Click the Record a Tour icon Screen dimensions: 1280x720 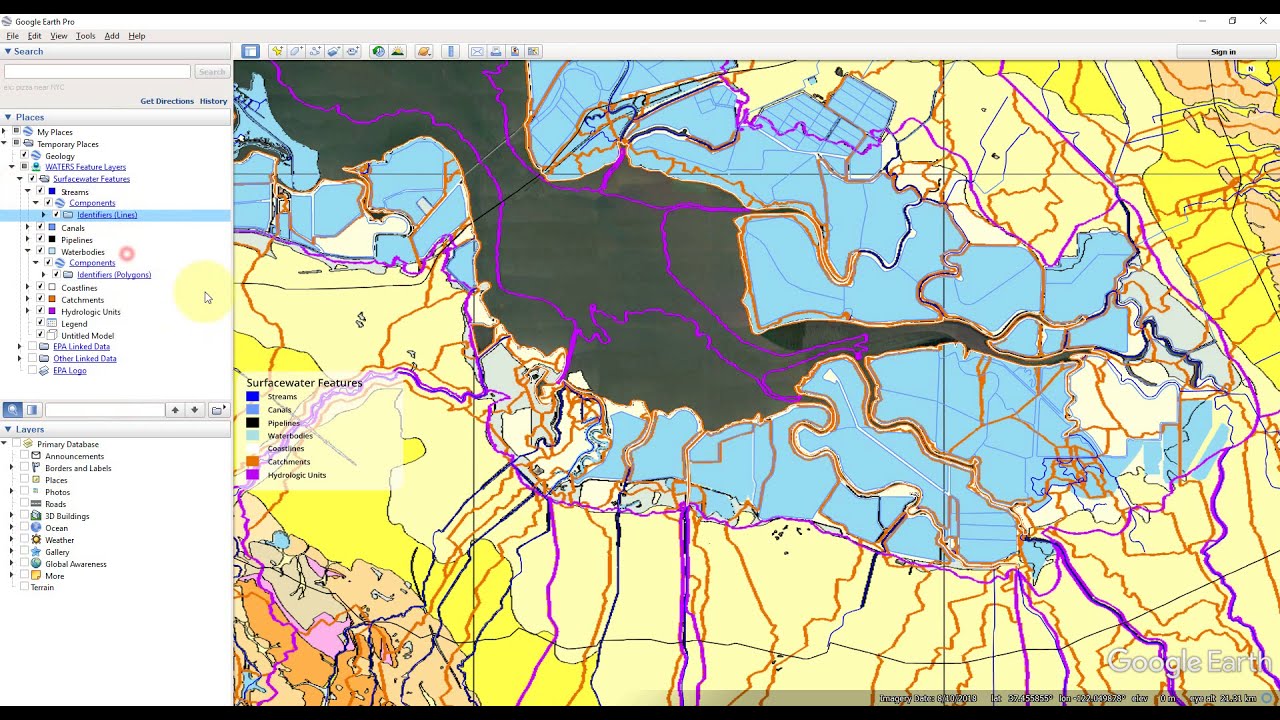pyautogui.click(x=353, y=51)
